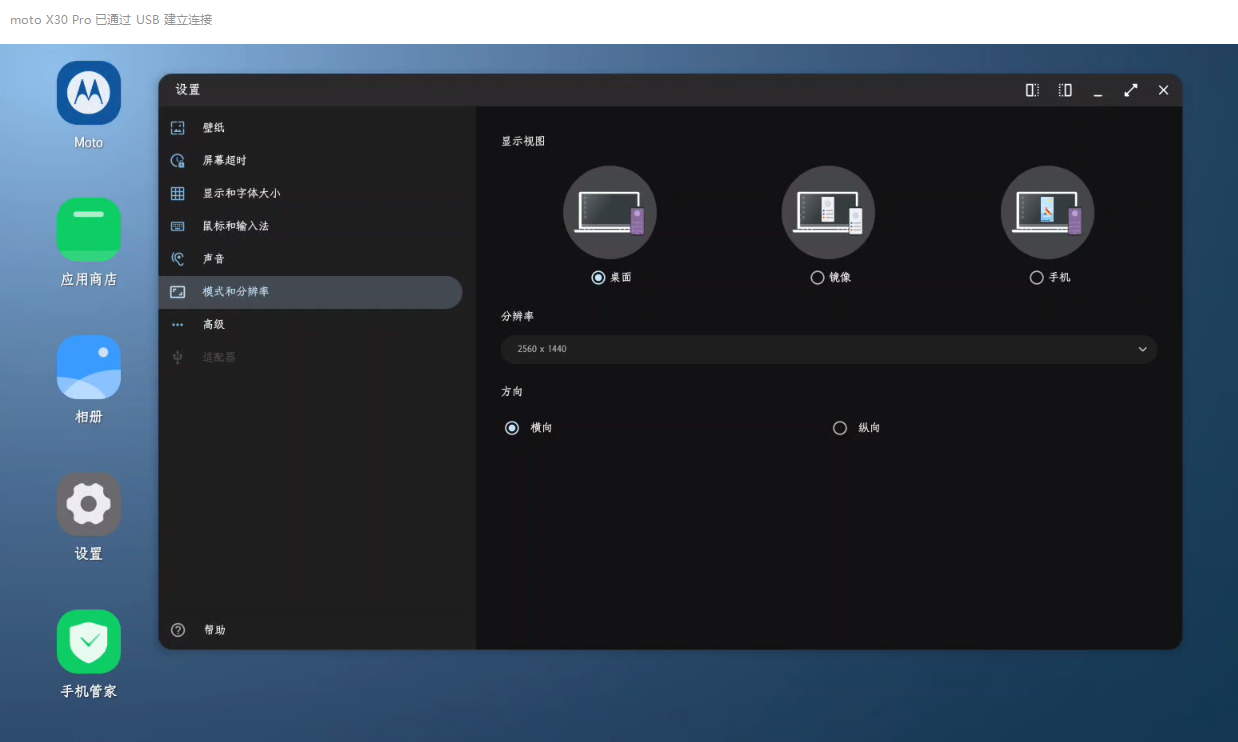This screenshot has width=1238, height=742.
Task: Select the 手机 phone view radio button
Action: pyautogui.click(x=1036, y=278)
